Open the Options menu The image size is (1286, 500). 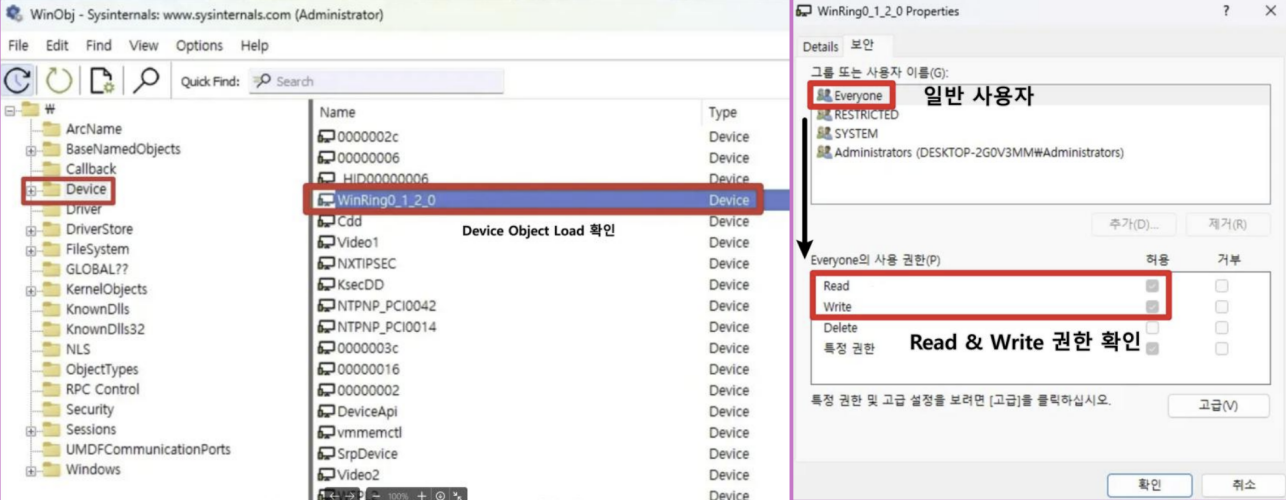coord(199,46)
